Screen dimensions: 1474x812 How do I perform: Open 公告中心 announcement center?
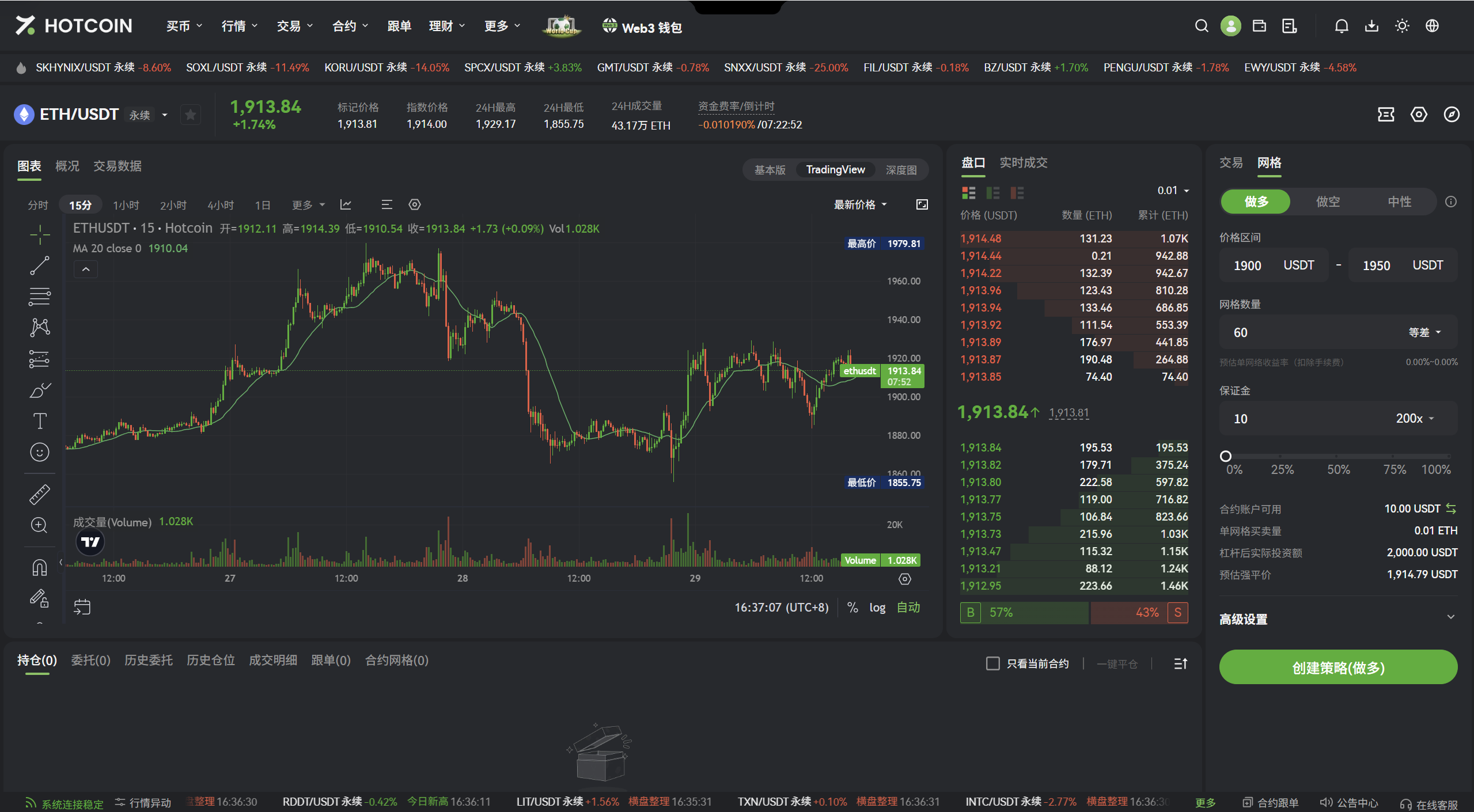(1348, 803)
